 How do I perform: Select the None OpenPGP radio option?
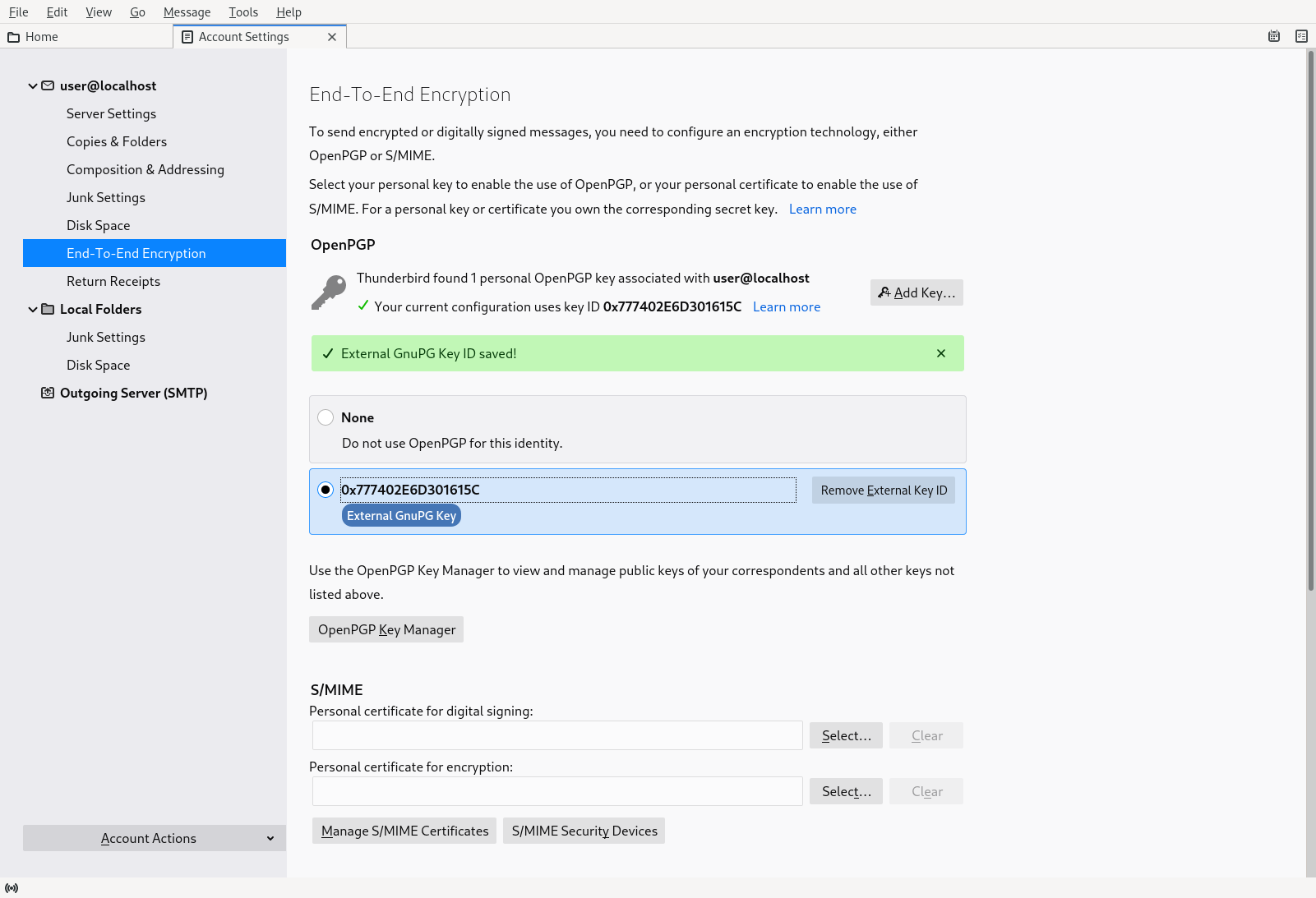coord(326,417)
